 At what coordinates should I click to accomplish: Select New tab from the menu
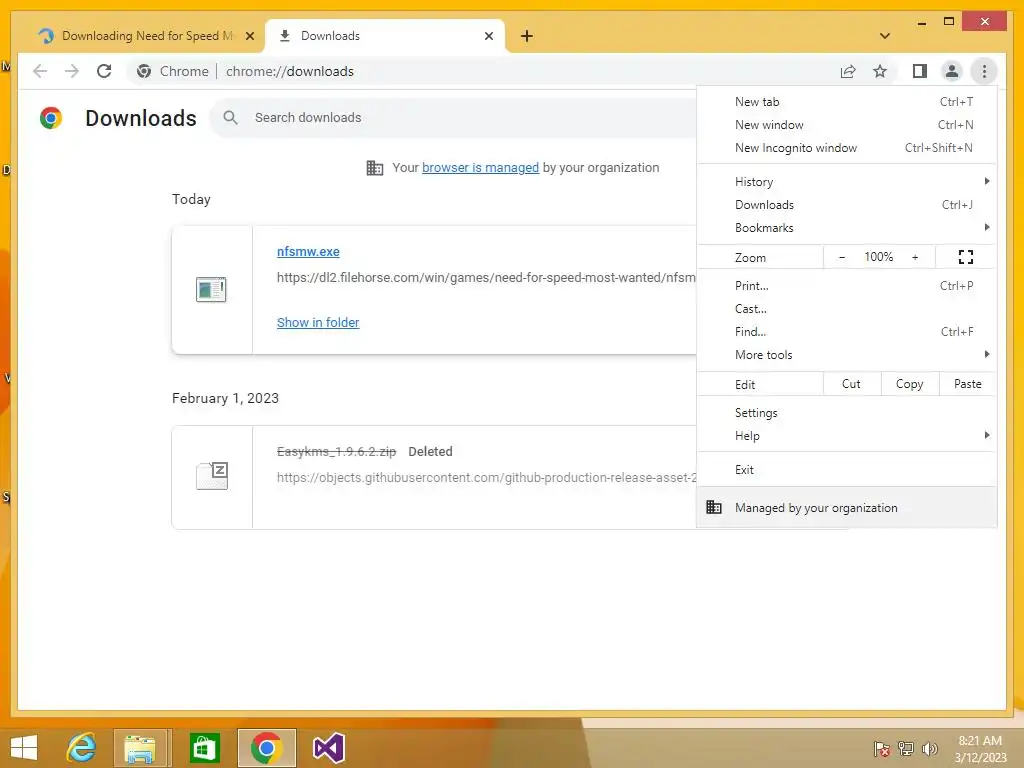pos(847,102)
